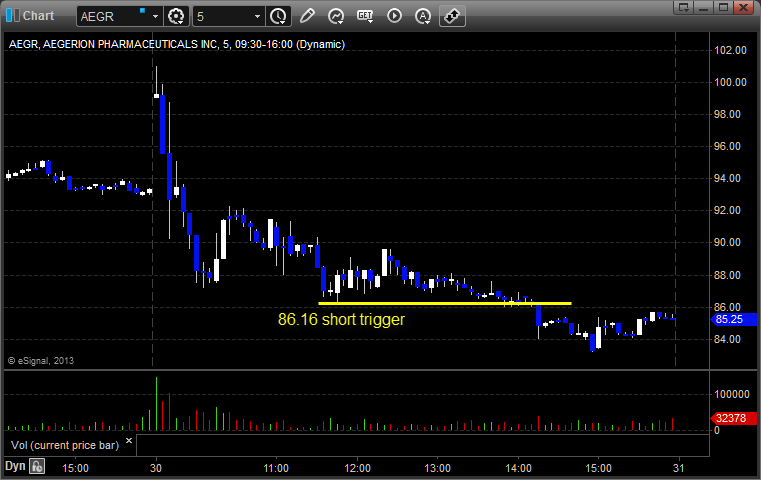Open the studies chart-line menu
The image size is (761, 480).
[x=336, y=16]
